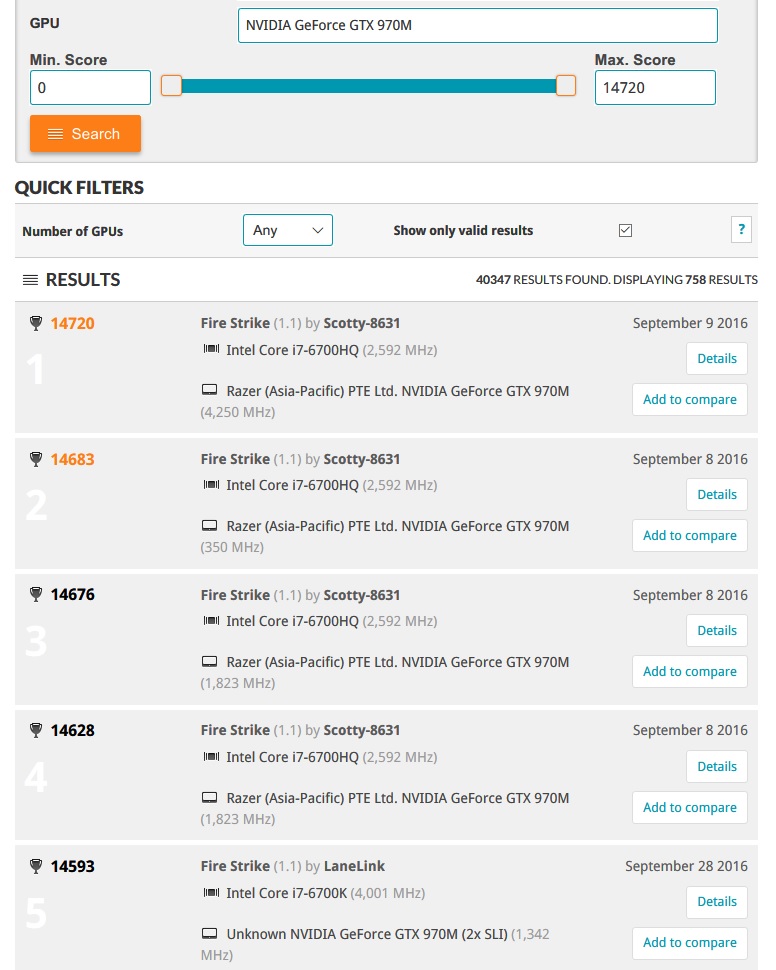The image size is (776, 970).
Task: Click score 14593 in fifth result
Action: (72, 866)
